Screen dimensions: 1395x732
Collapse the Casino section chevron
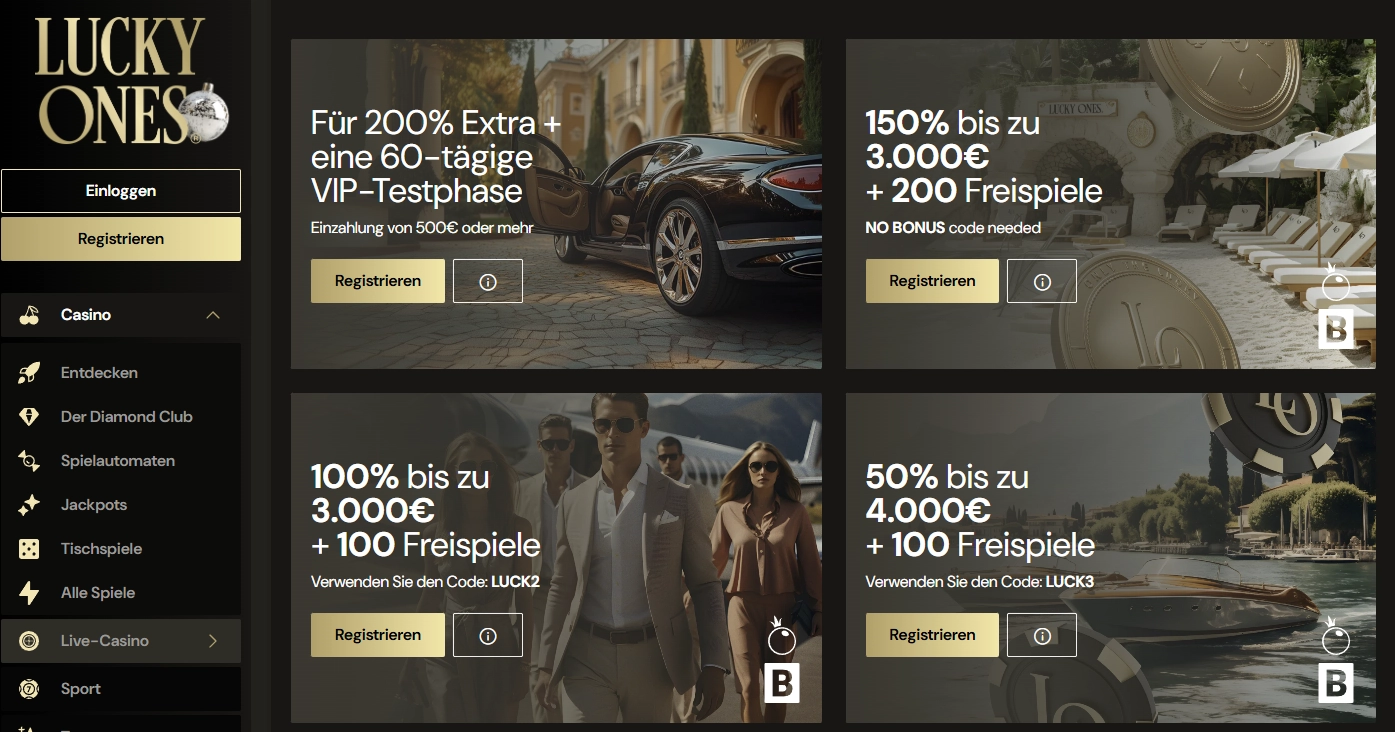pyautogui.click(x=212, y=315)
